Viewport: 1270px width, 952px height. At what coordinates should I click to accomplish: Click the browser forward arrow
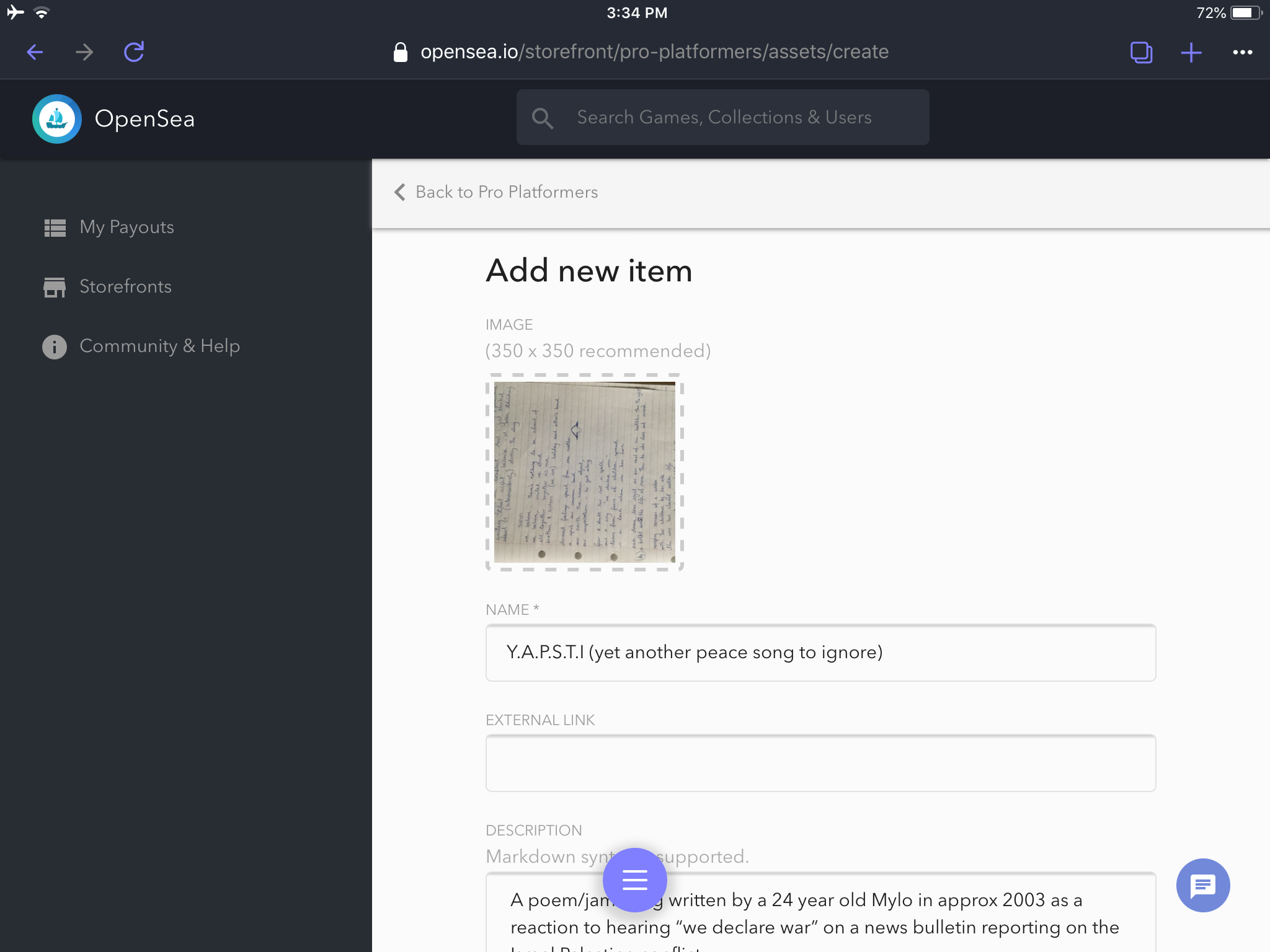tap(84, 52)
